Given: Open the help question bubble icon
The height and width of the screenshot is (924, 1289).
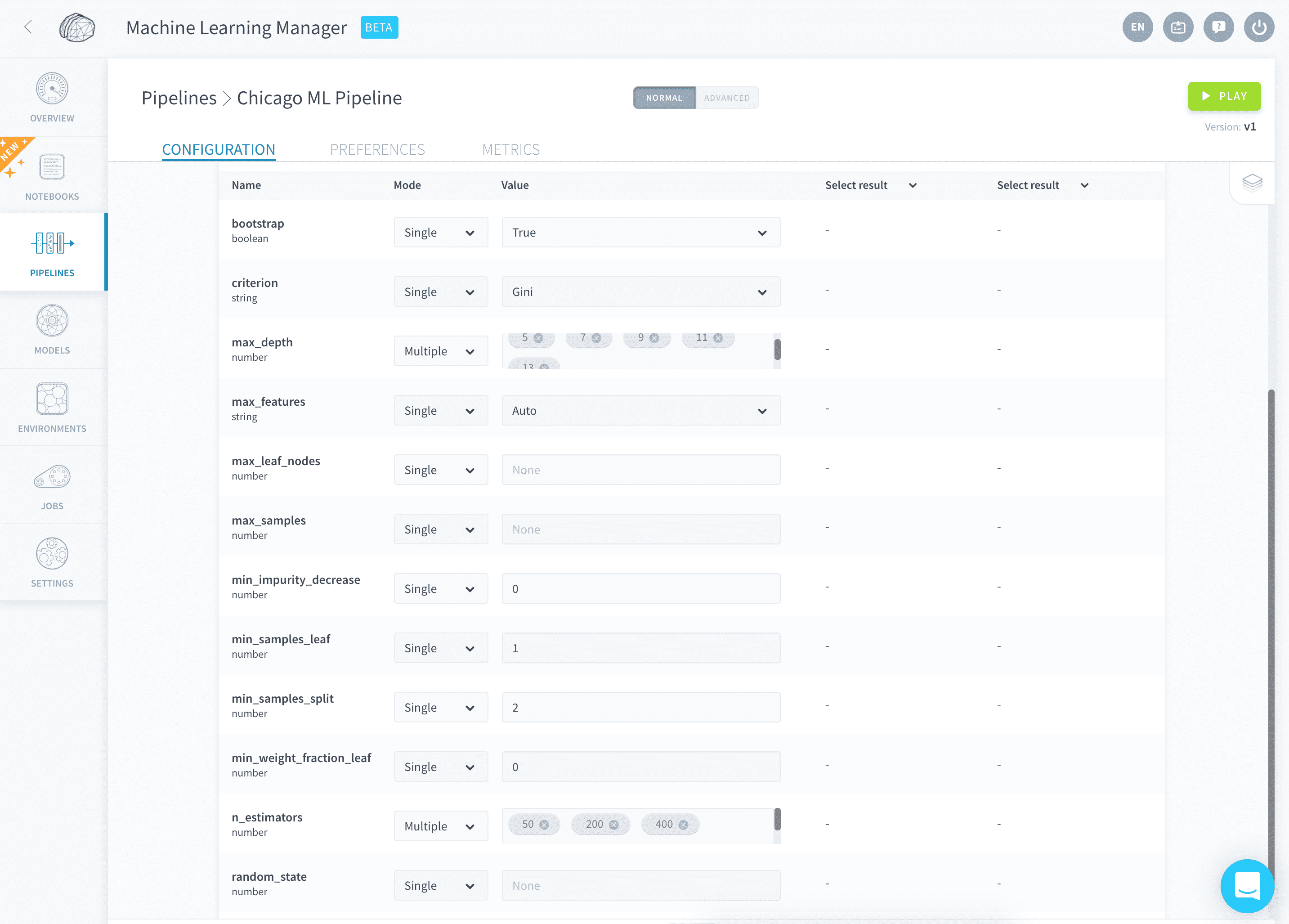Looking at the screenshot, I should point(1218,27).
